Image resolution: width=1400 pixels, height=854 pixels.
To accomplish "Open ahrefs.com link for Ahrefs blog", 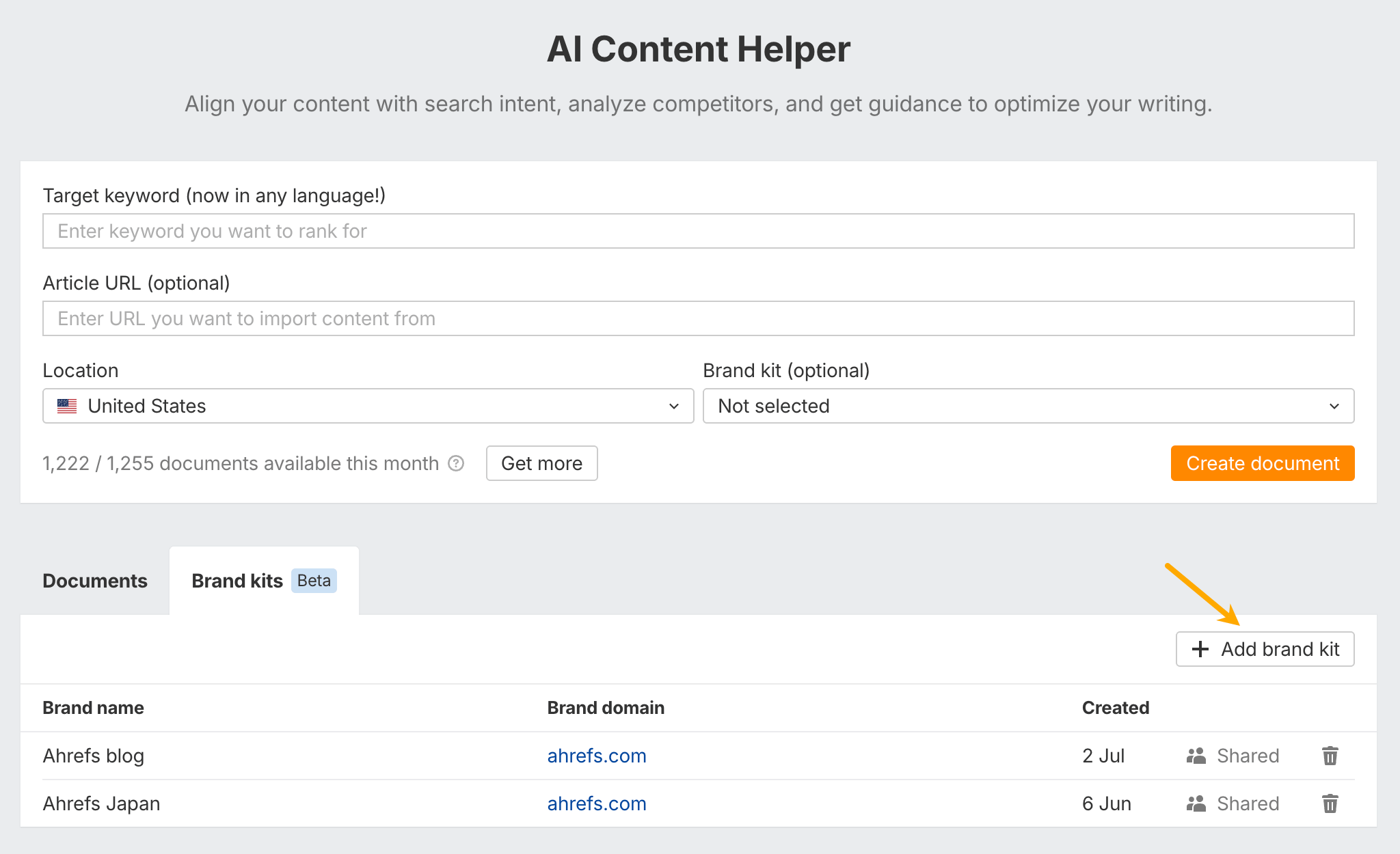I will pyautogui.click(x=596, y=756).
